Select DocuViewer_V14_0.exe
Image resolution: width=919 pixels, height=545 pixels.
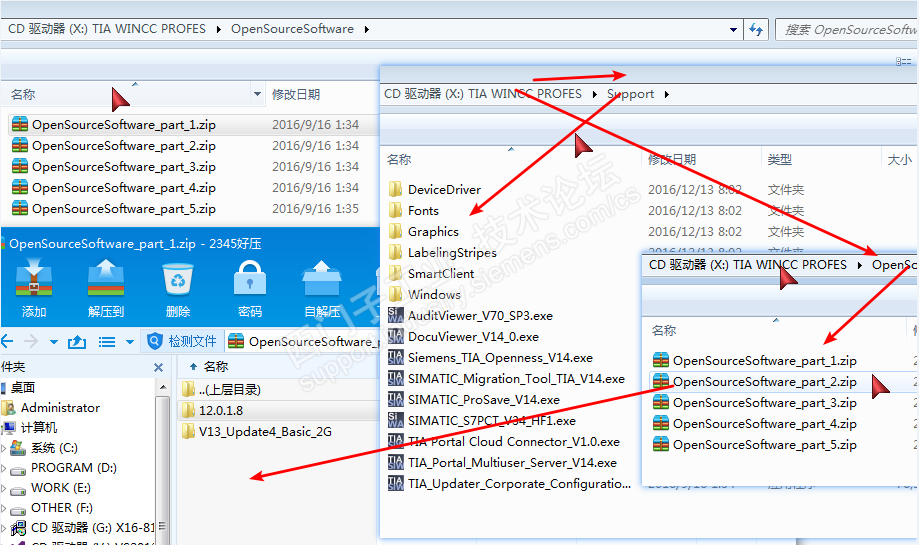click(x=464, y=337)
